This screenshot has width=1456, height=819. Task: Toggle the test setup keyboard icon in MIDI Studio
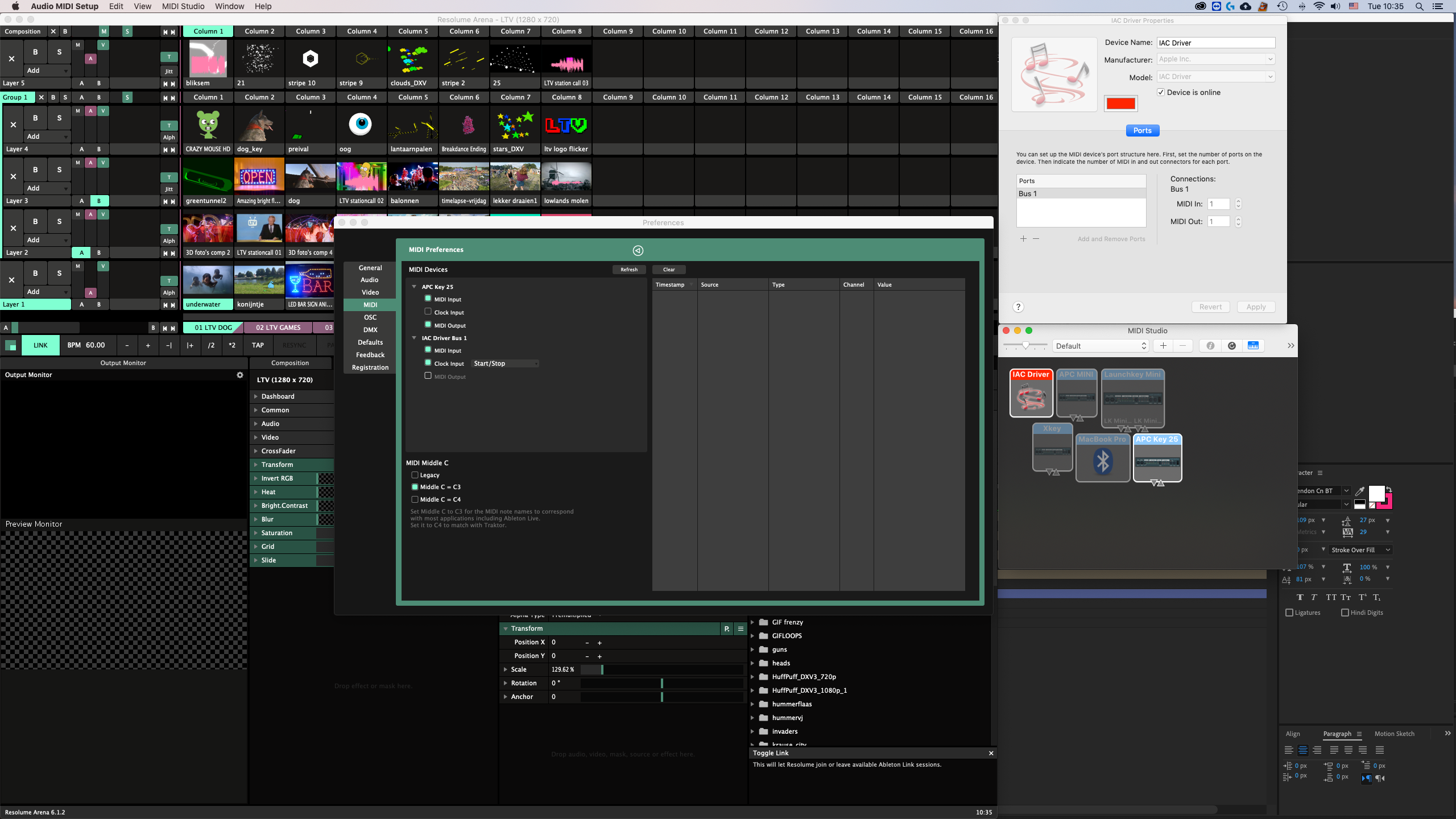click(x=1253, y=346)
